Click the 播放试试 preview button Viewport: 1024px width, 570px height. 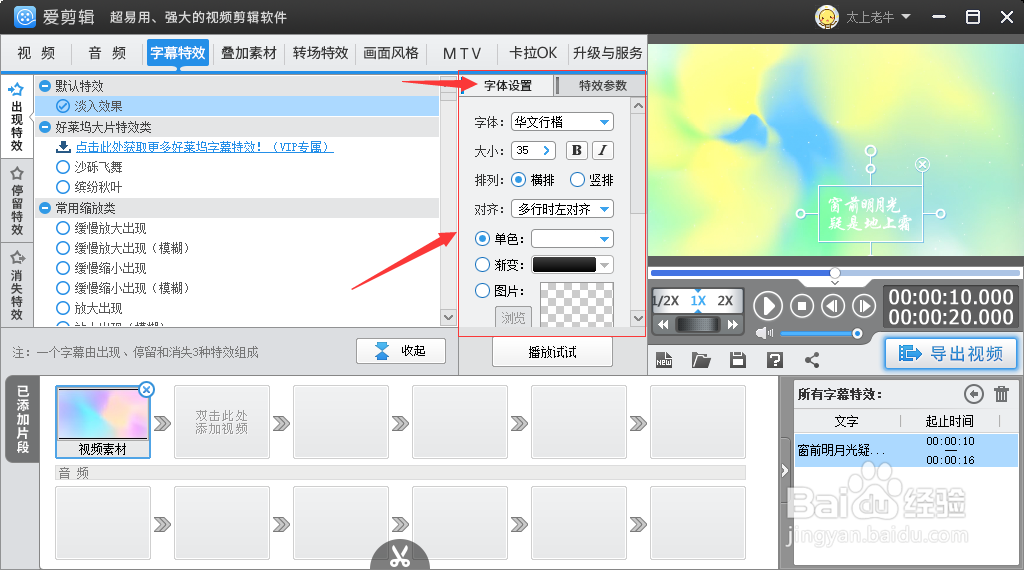click(552, 353)
